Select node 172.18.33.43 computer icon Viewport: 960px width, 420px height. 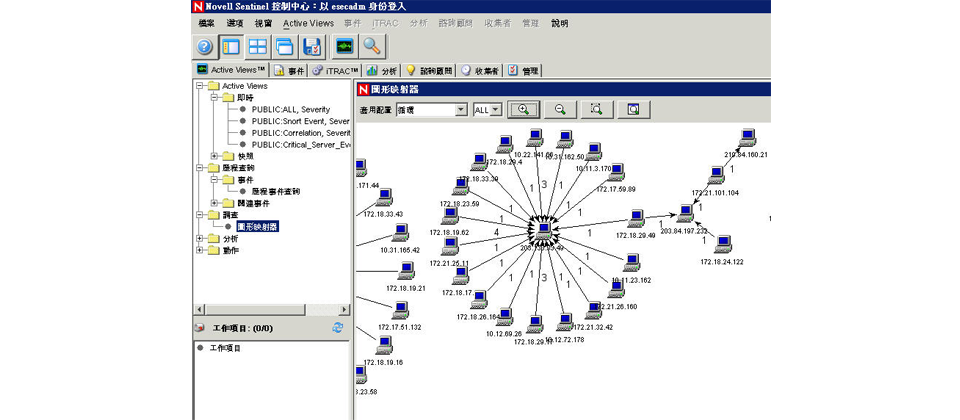click(384, 197)
